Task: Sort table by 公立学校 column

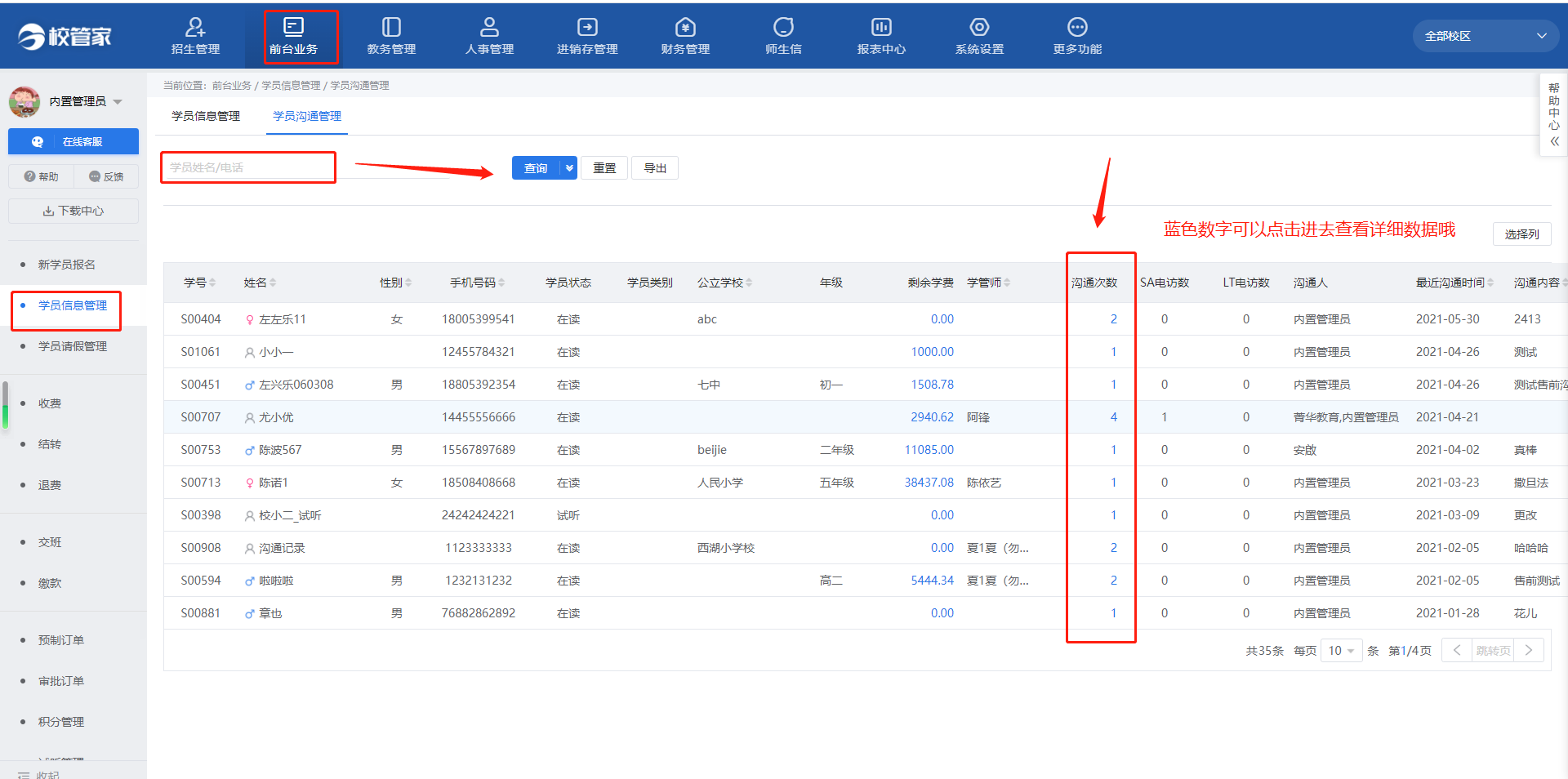Action: click(x=749, y=283)
